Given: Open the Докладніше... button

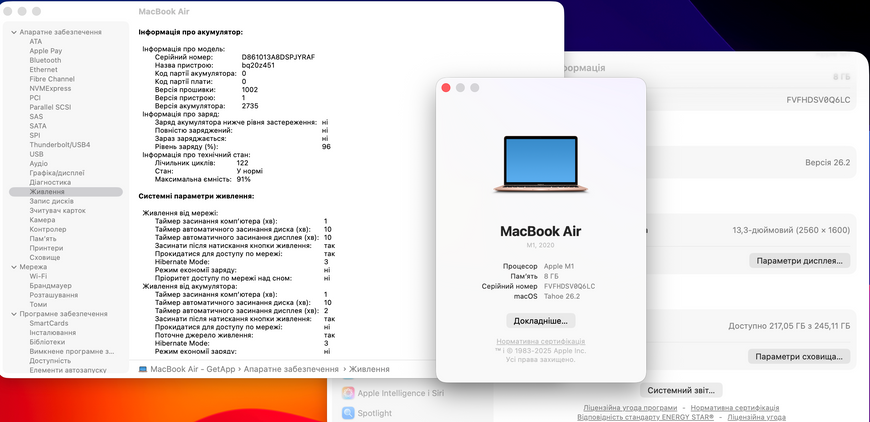Looking at the screenshot, I should point(540,321).
